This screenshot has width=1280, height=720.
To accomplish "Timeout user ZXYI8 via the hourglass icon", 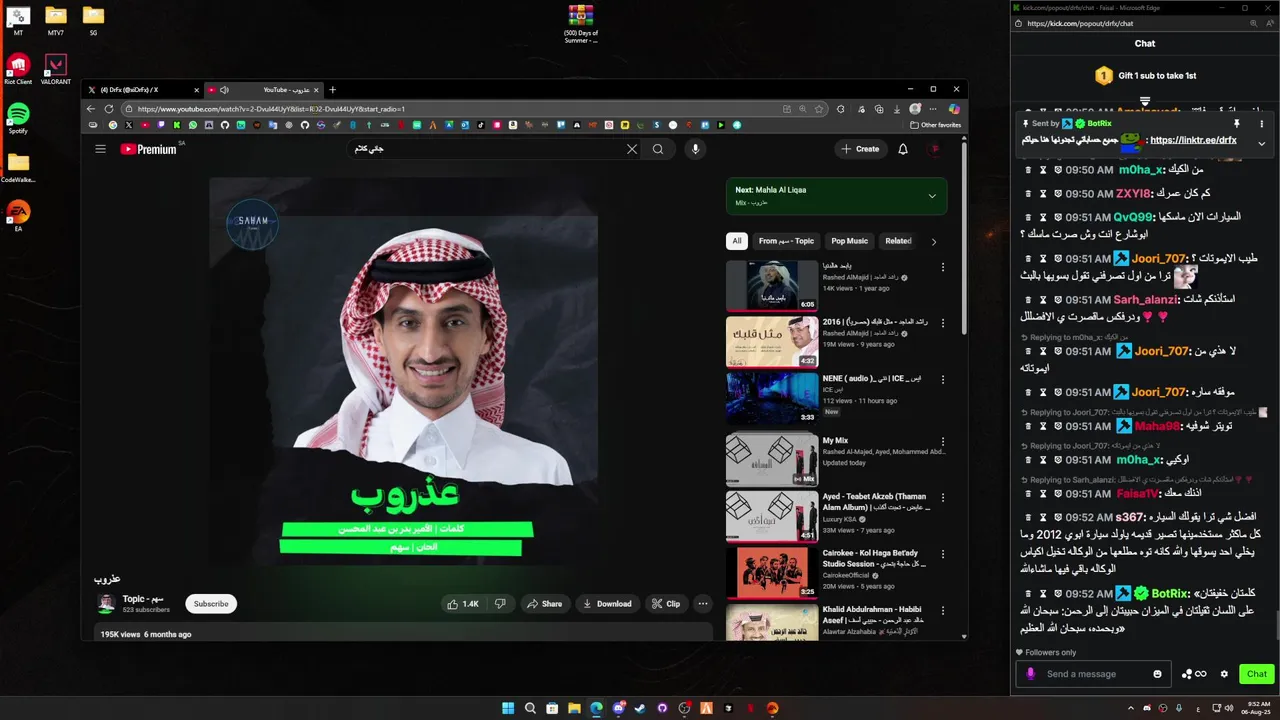I will (1043, 193).
